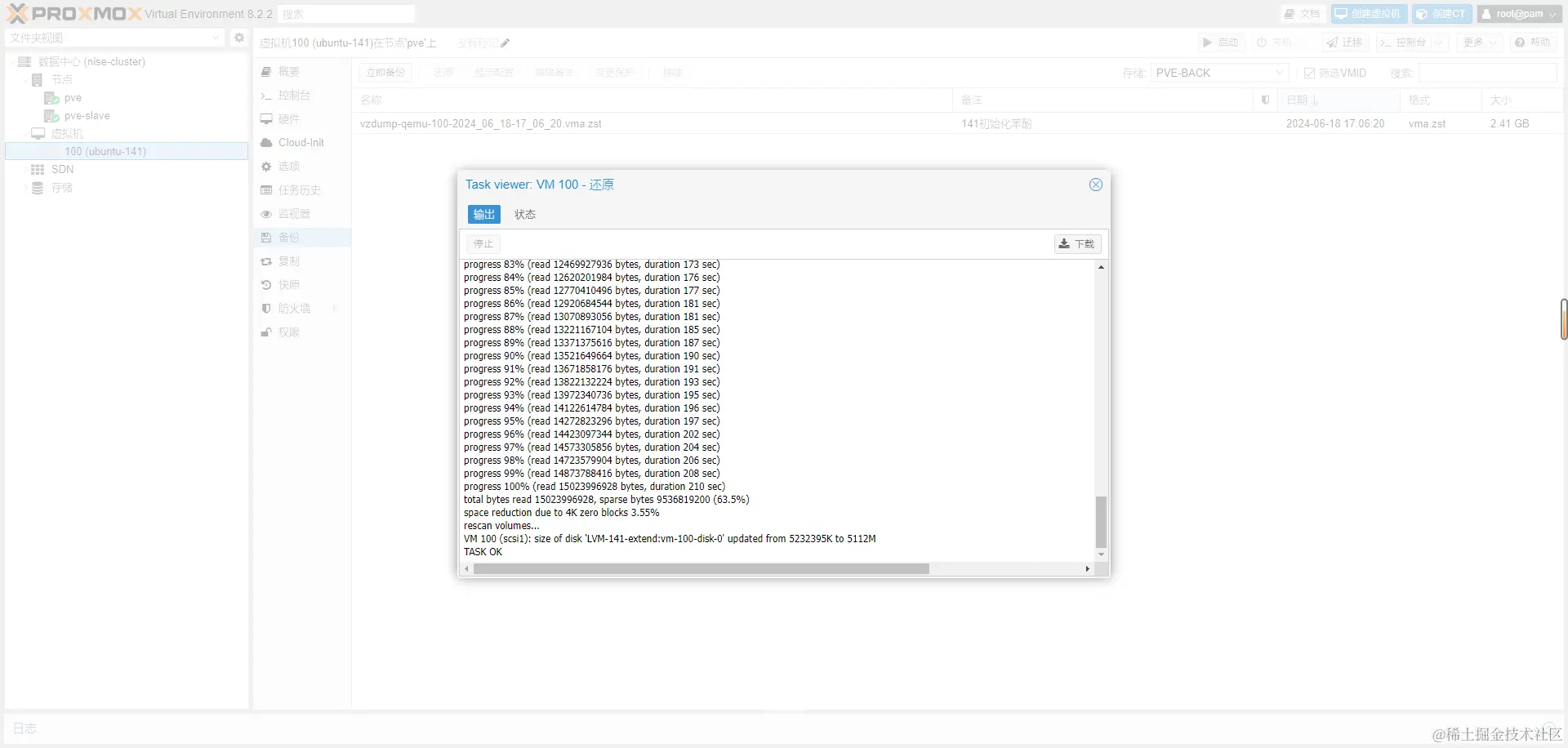Click the 编辑备注 toolbar button
Viewport: 1568px width, 748px height.
pos(554,73)
